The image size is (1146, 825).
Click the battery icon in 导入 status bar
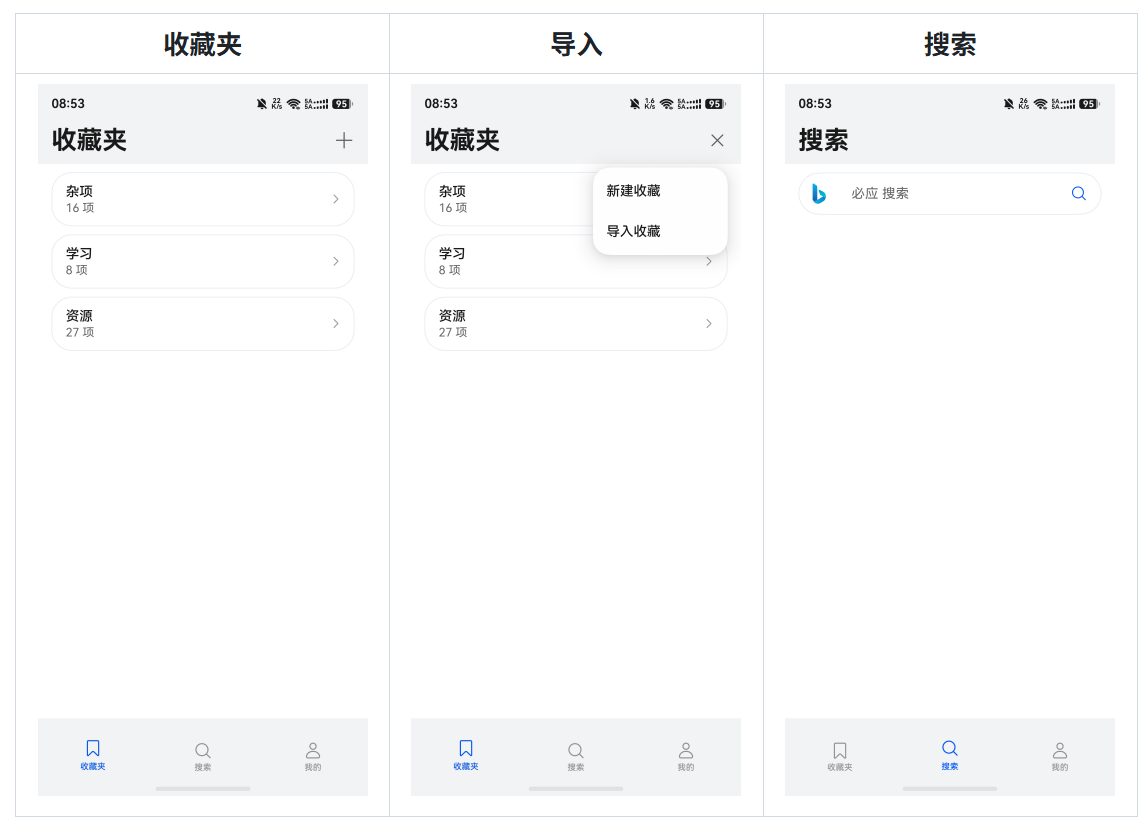tap(715, 104)
